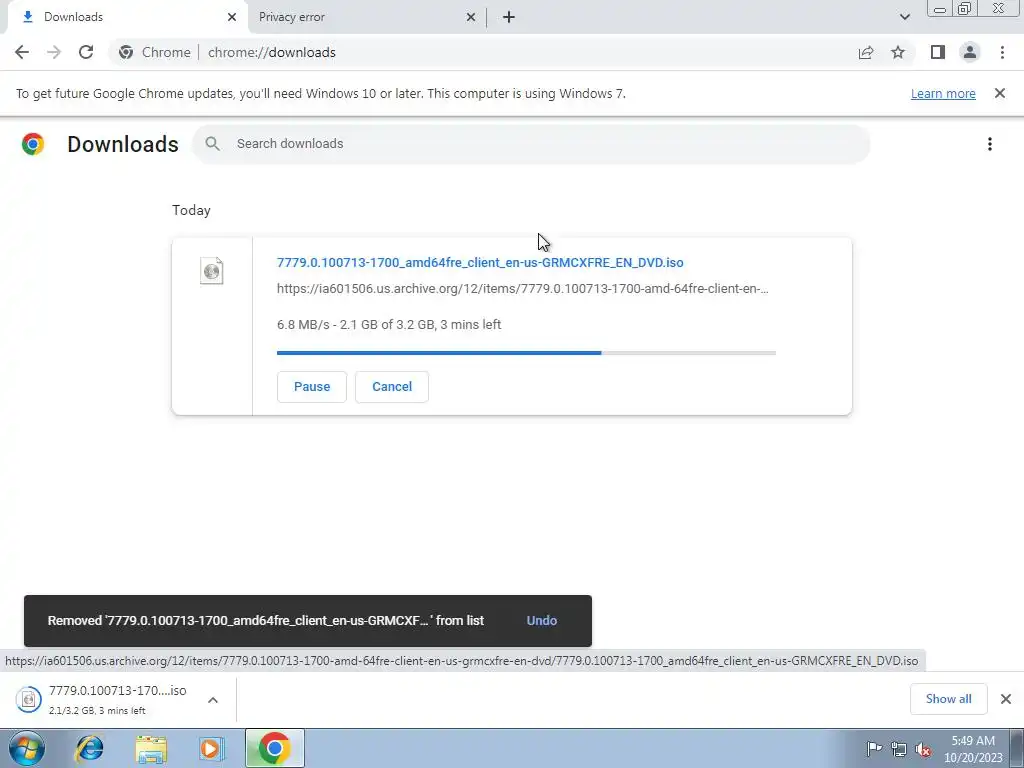Click the 7779.0.100713-170....iso shelf item
This screenshot has width=1024, height=768.
tap(118, 699)
